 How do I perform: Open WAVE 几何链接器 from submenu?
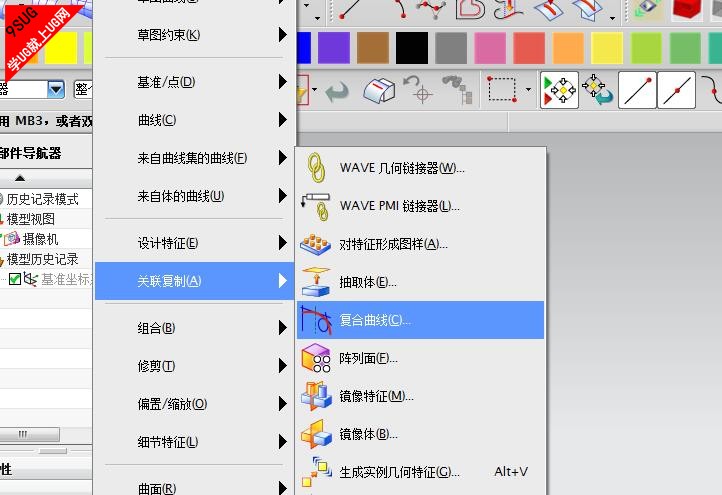tap(420, 168)
